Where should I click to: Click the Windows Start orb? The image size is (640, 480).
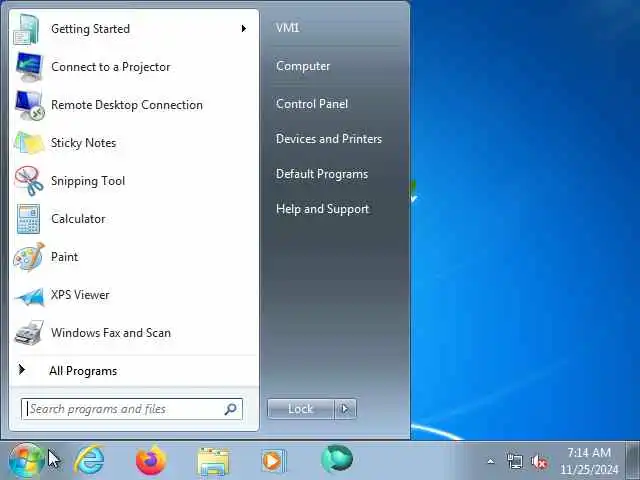26,460
